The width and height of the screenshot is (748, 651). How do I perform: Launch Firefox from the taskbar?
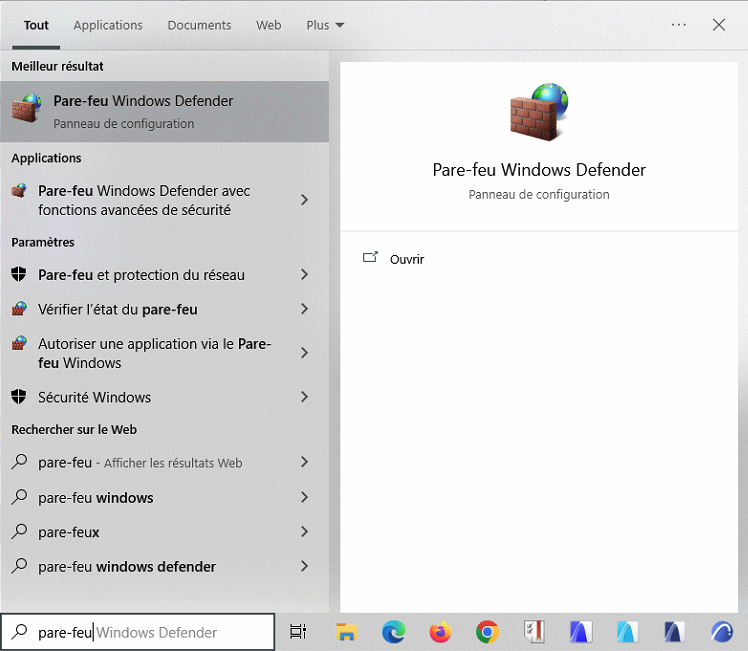point(440,632)
